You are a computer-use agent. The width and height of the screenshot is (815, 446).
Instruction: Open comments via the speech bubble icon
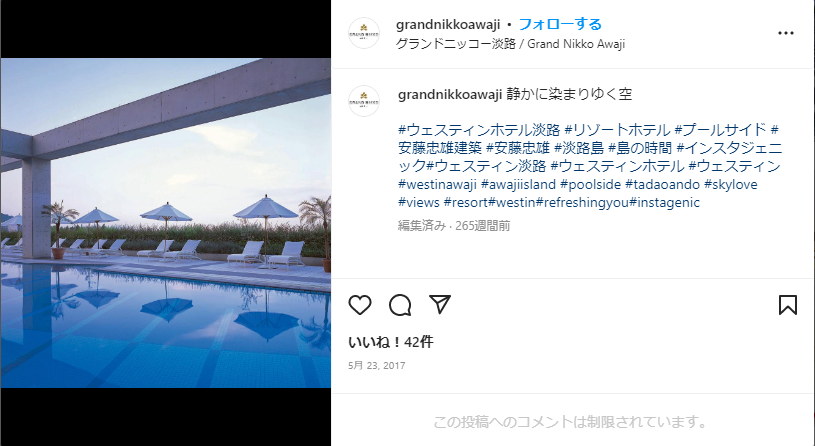pyautogui.click(x=400, y=305)
